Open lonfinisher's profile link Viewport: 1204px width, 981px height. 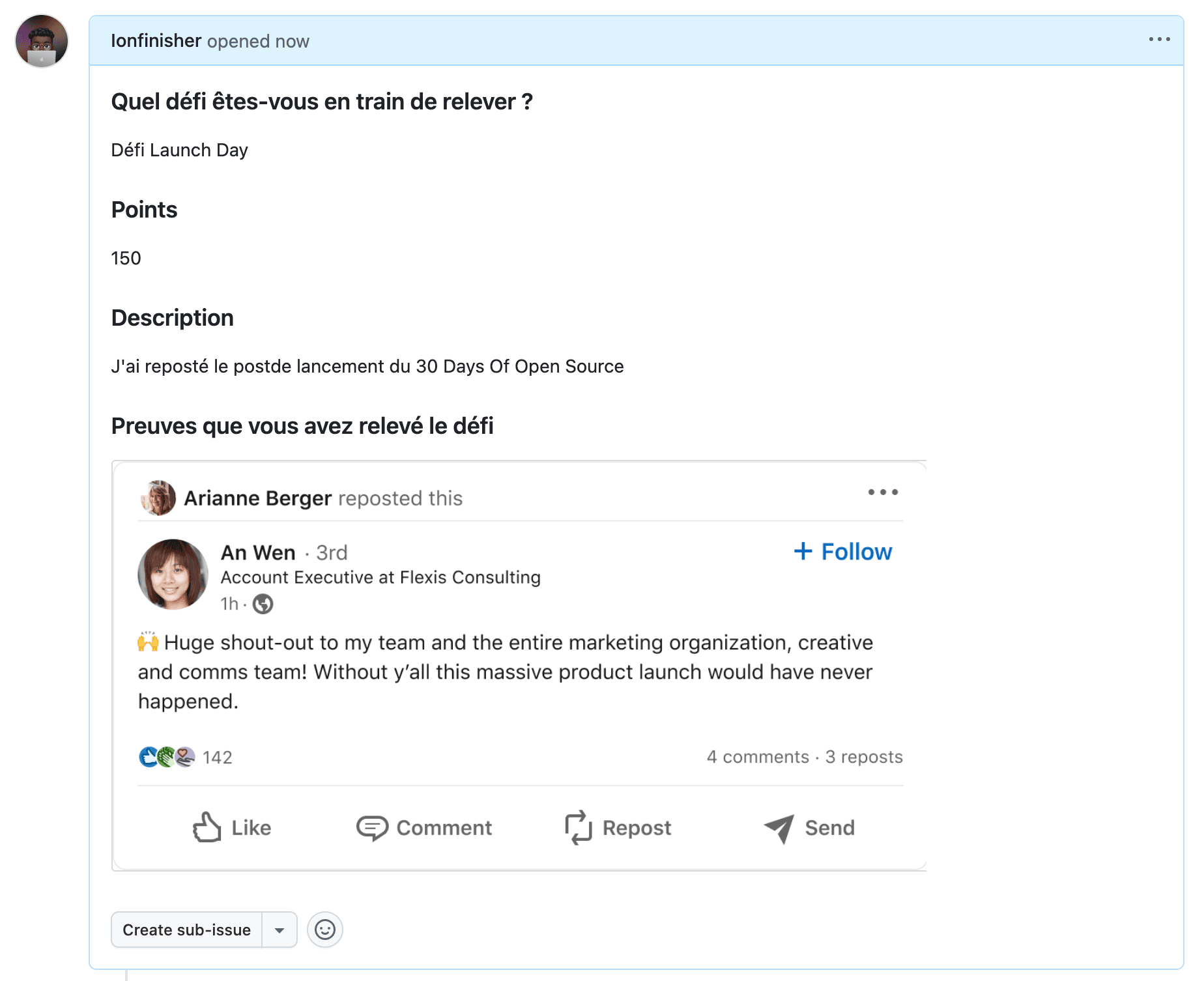coord(156,41)
